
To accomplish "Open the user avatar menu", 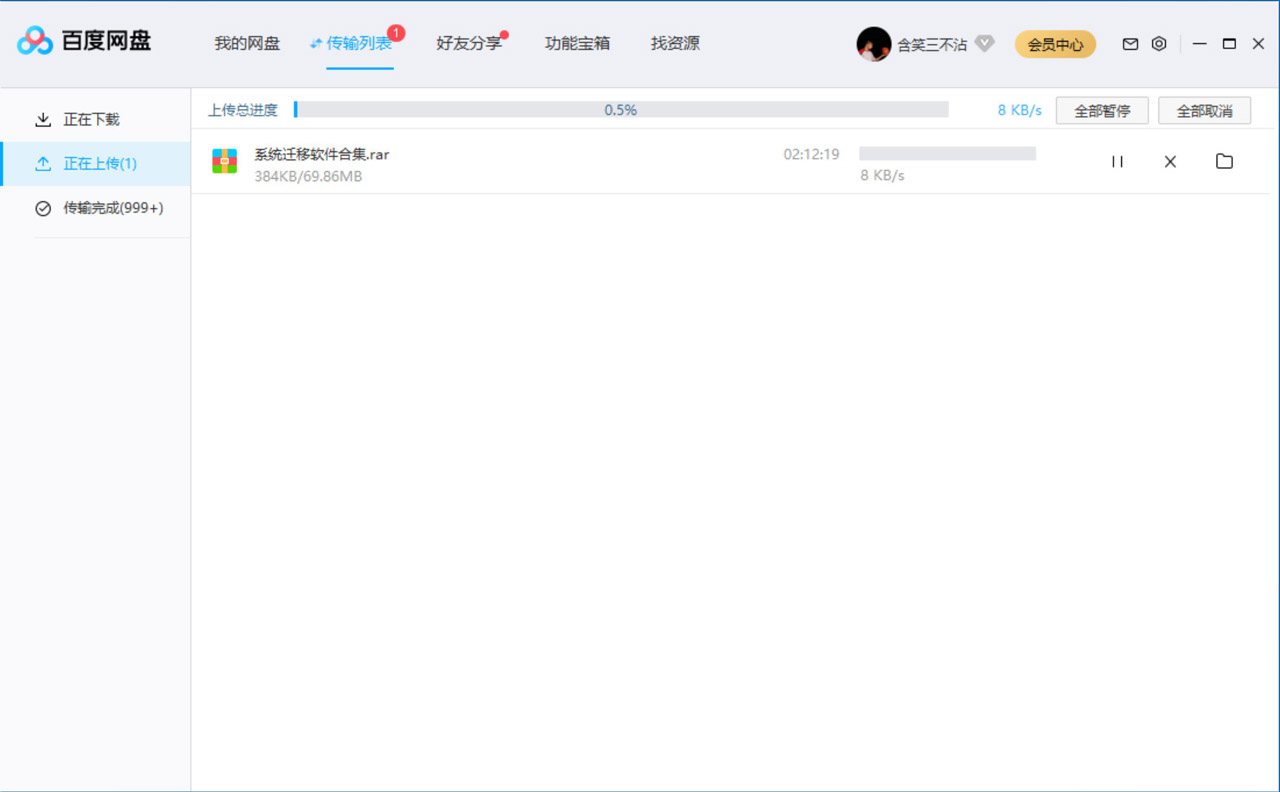I will (874, 43).
